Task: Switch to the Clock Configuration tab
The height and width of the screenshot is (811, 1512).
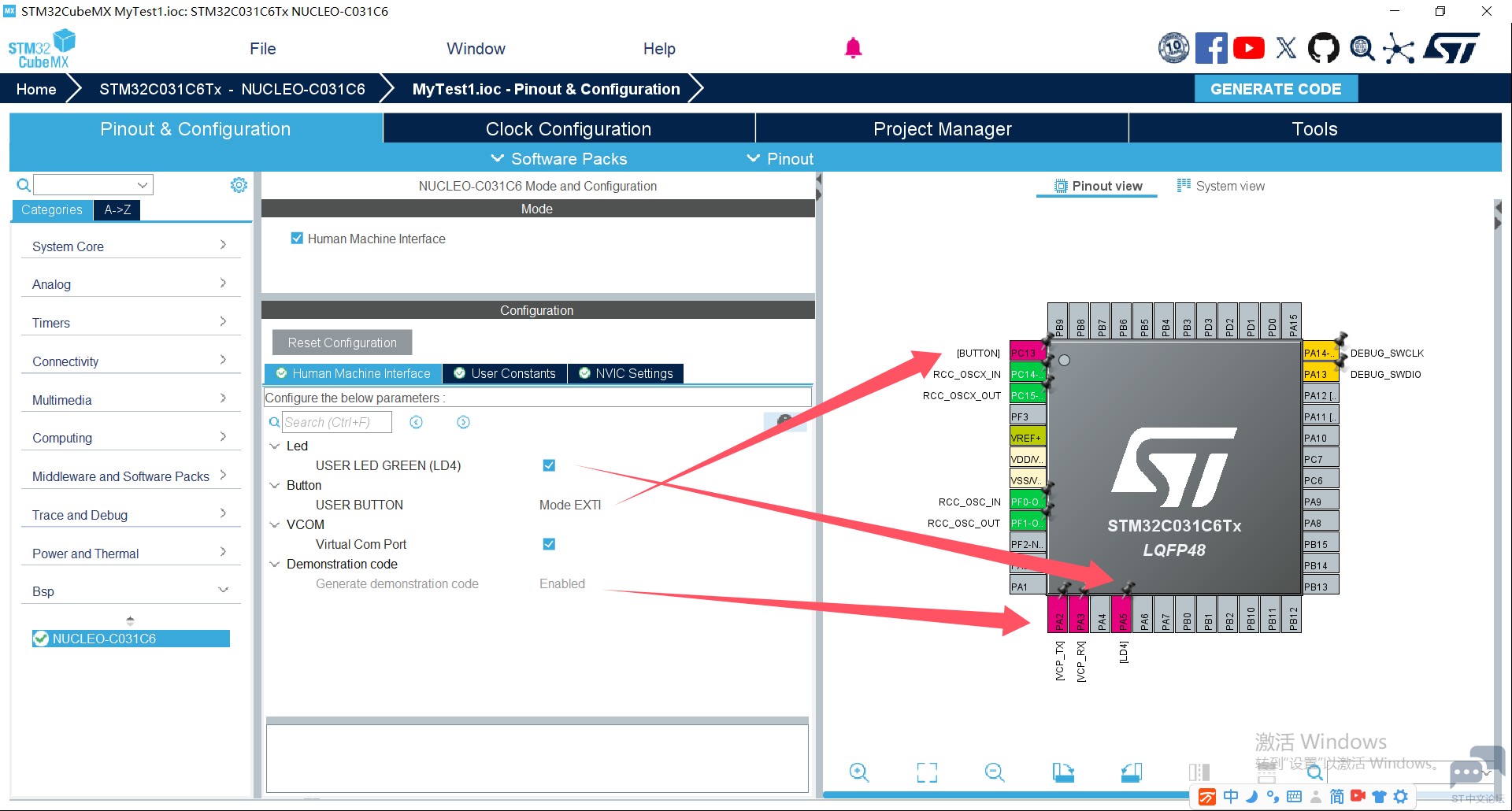Action: [x=569, y=129]
